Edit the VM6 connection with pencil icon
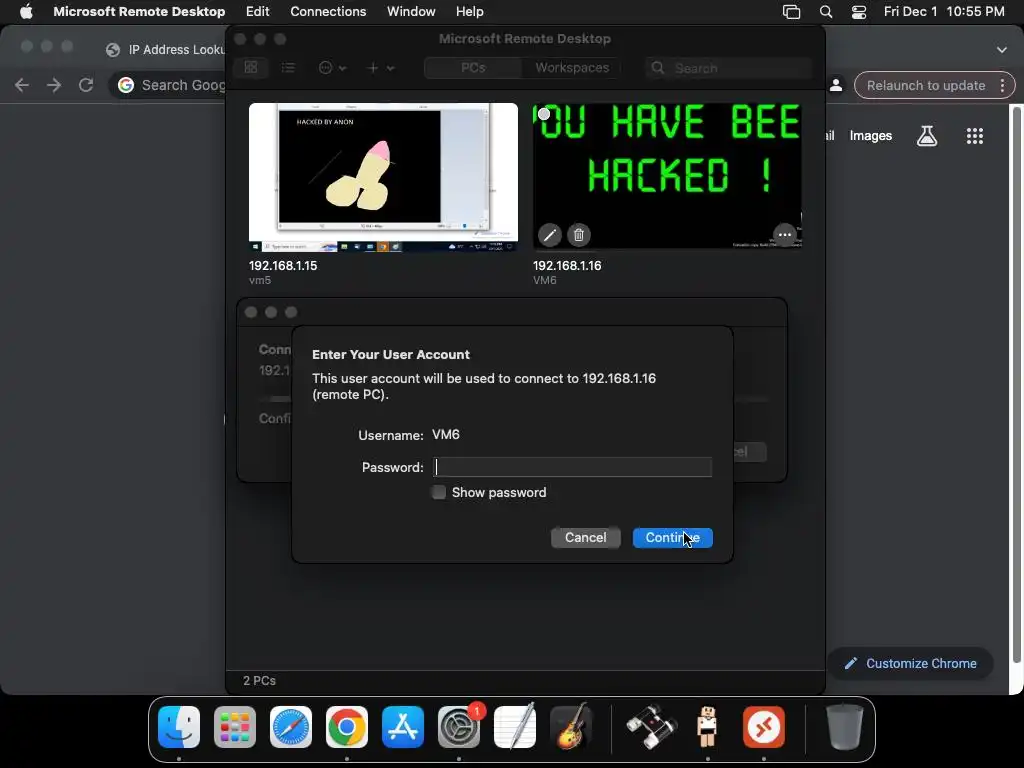The height and width of the screenshot is (768, 1024). tap(550, 234)
